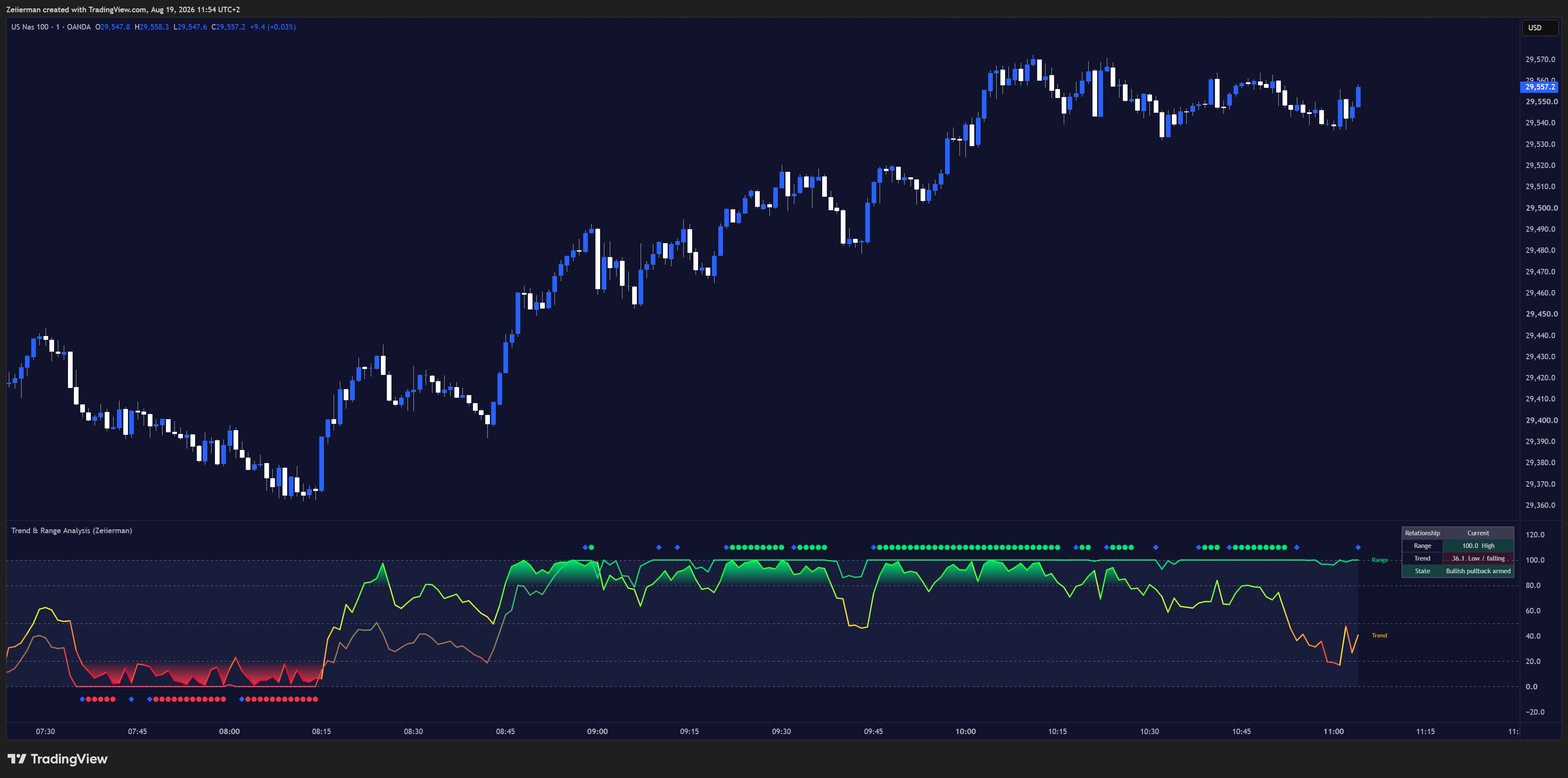Click the 29,500.0 price axis label
Viewport: 1568px width, 778px height.
pyautogui.click(x=1541, y=208)
